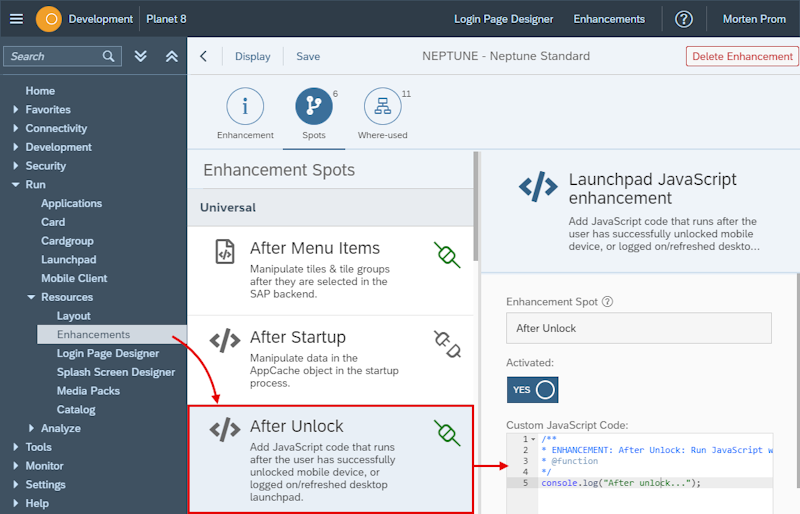Screen dimensions: 800x514
Task: Expand the Help tree node
Action: pyautogui.click(x=16, y=503)
